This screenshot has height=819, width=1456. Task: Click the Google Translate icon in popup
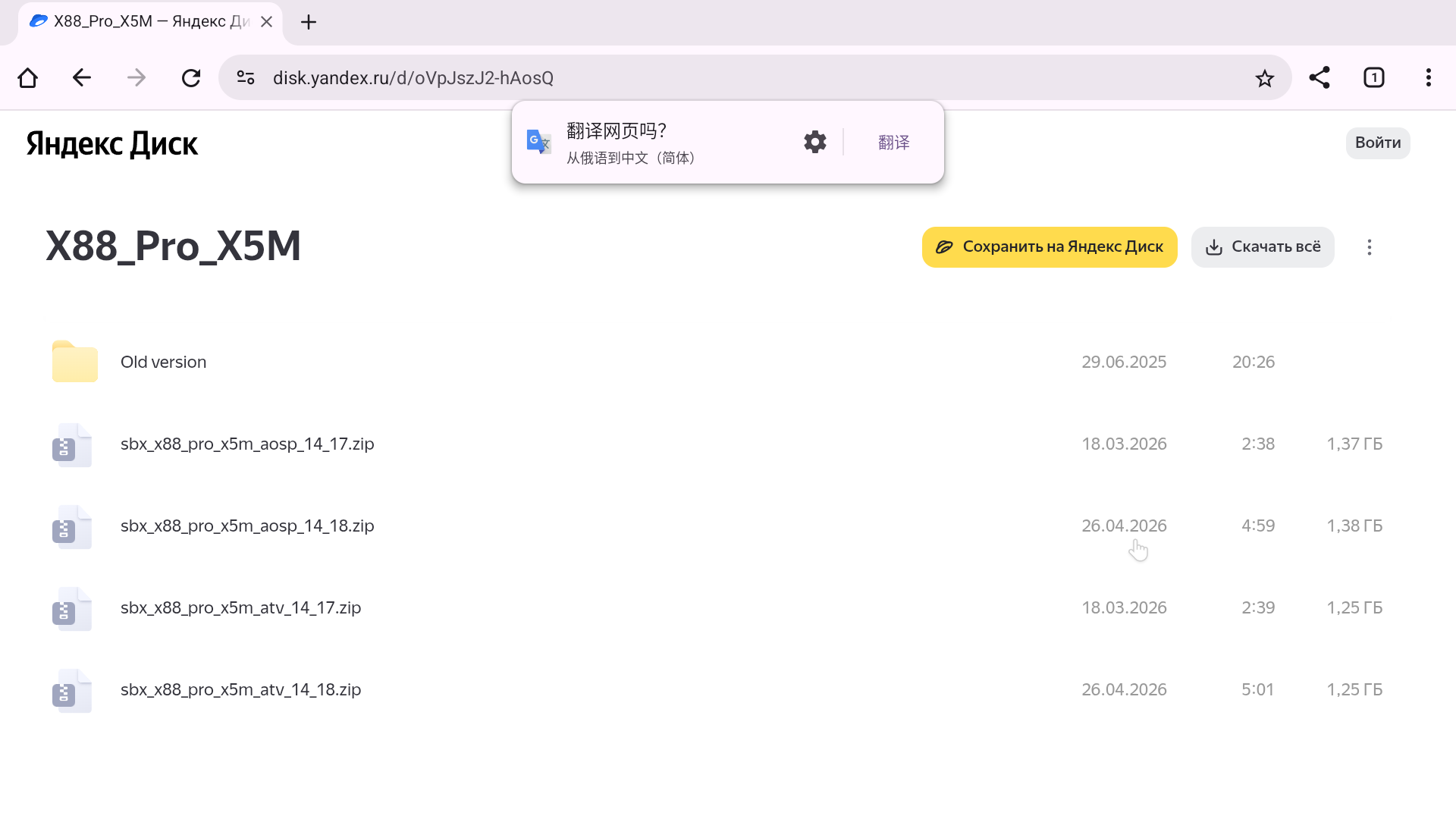[539, 142]
